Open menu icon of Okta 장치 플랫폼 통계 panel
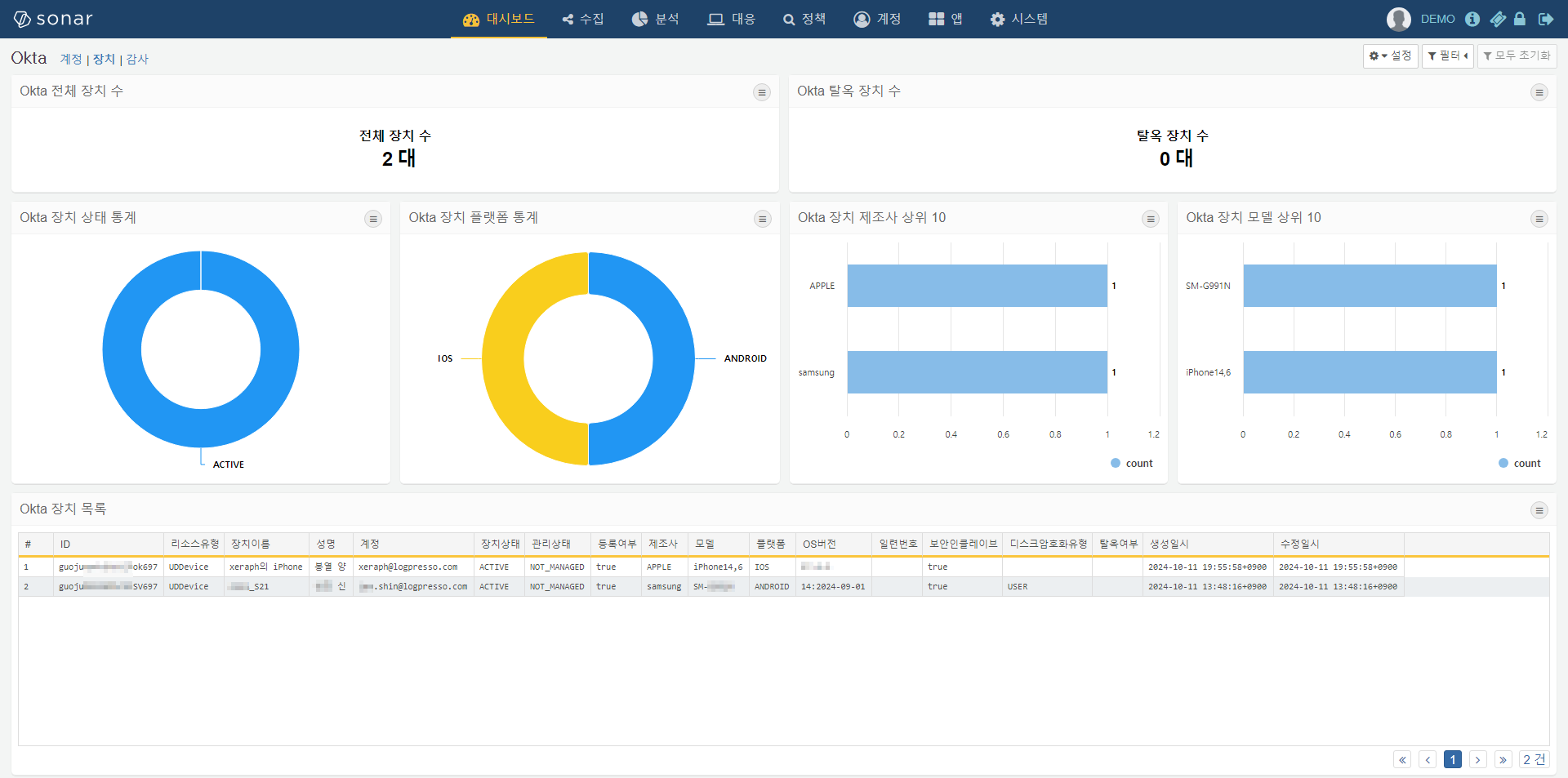This screenshot has height=778, width=1568. click(x=763, y=219)
